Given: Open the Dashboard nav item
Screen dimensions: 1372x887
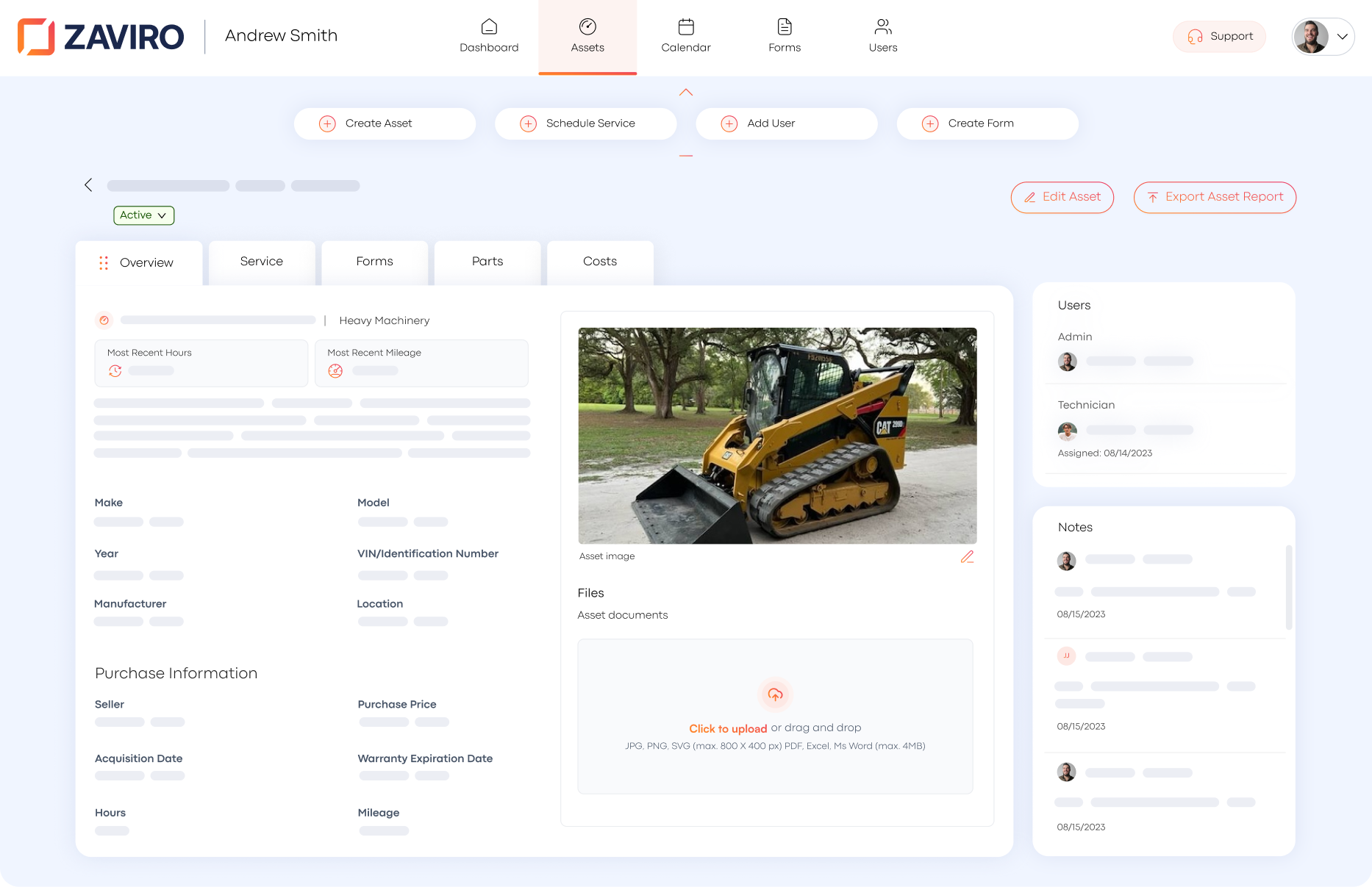Looking at the screenshot, I should click(x=489, y=37).
